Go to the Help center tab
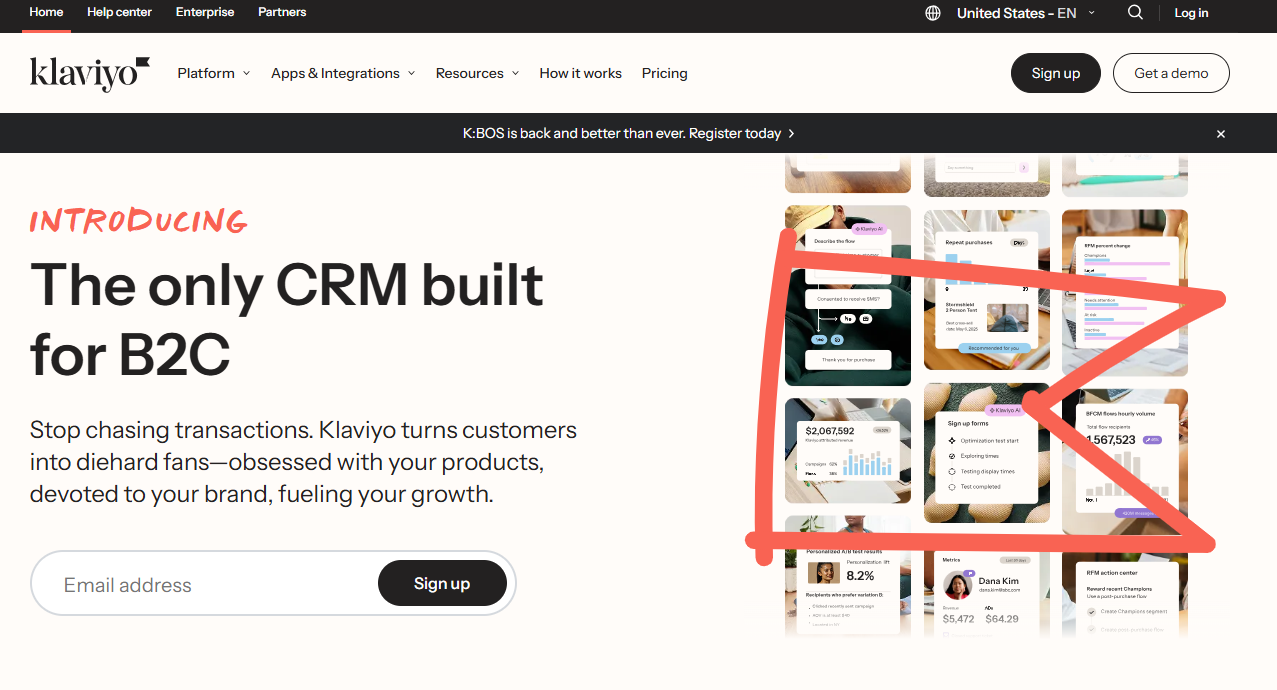Viewport: 1277px width, 690px height. 119,12
